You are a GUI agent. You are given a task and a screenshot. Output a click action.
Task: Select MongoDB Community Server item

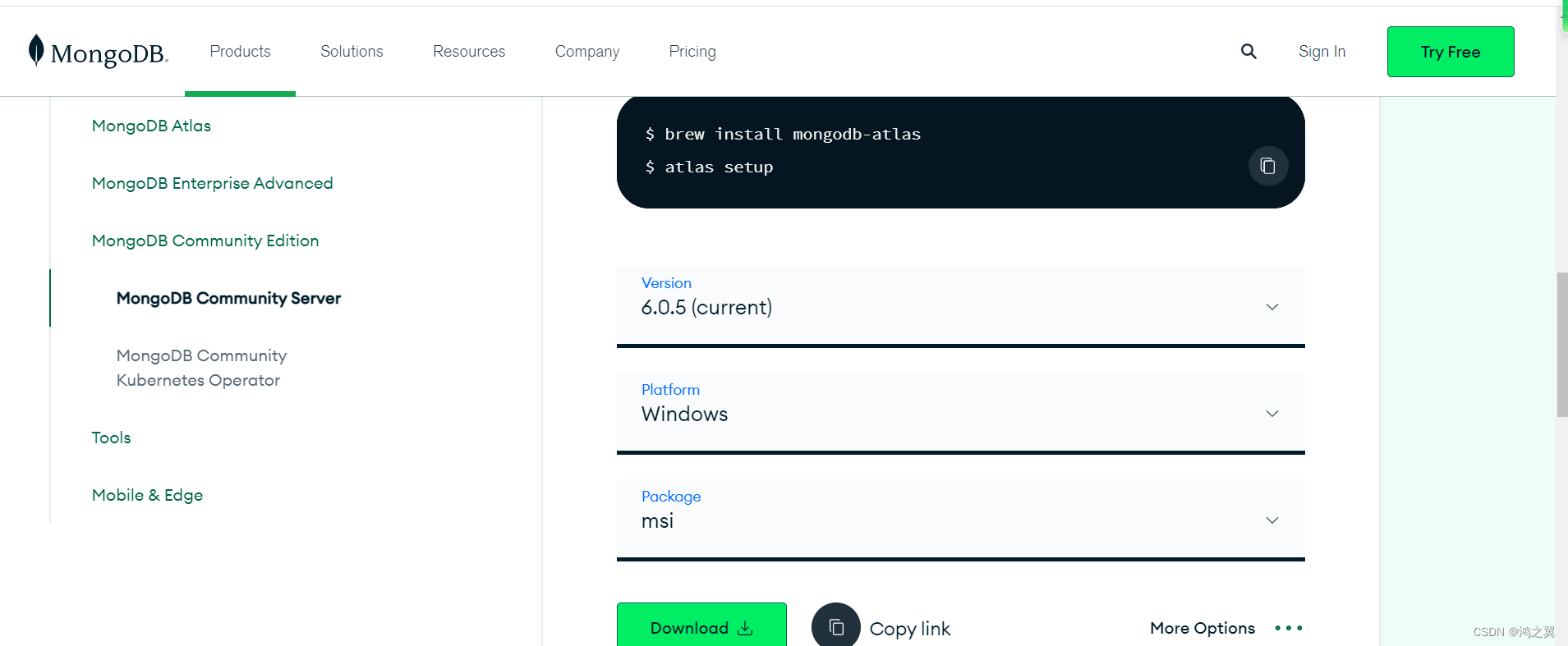(x=228, y=298)
